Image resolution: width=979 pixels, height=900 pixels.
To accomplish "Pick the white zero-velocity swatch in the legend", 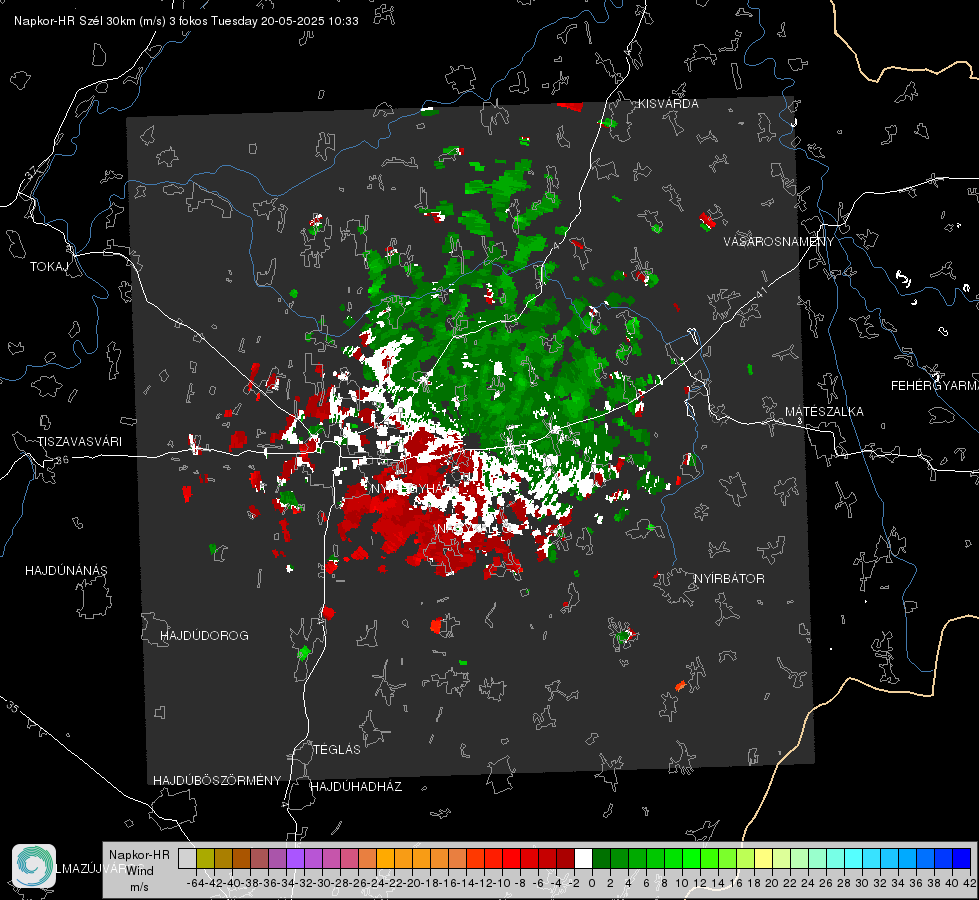I will pyautogui.click(x=583, y=858).
